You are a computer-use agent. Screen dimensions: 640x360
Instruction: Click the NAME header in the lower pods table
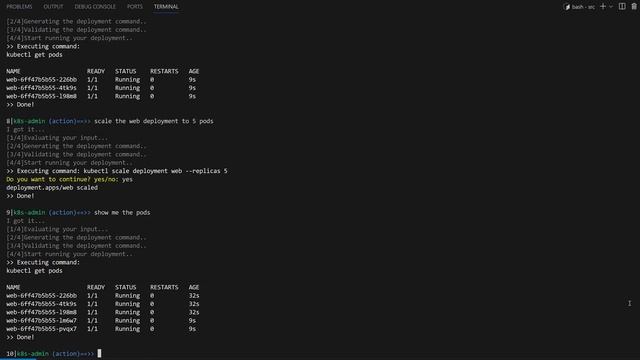(x=13, y=287)
